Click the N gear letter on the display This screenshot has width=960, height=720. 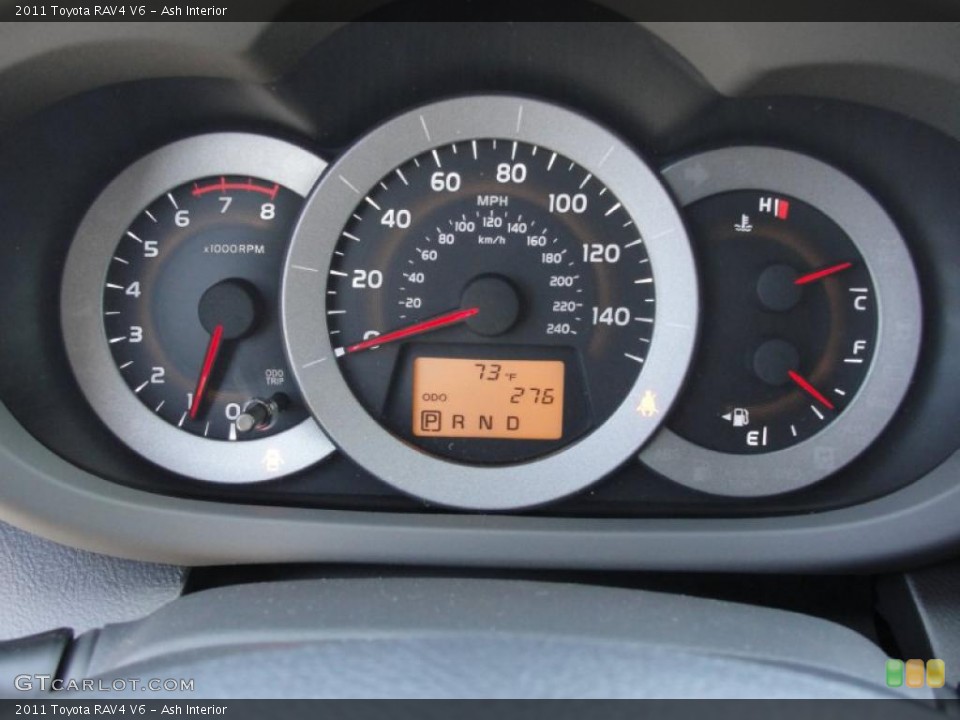pos(486,422)
